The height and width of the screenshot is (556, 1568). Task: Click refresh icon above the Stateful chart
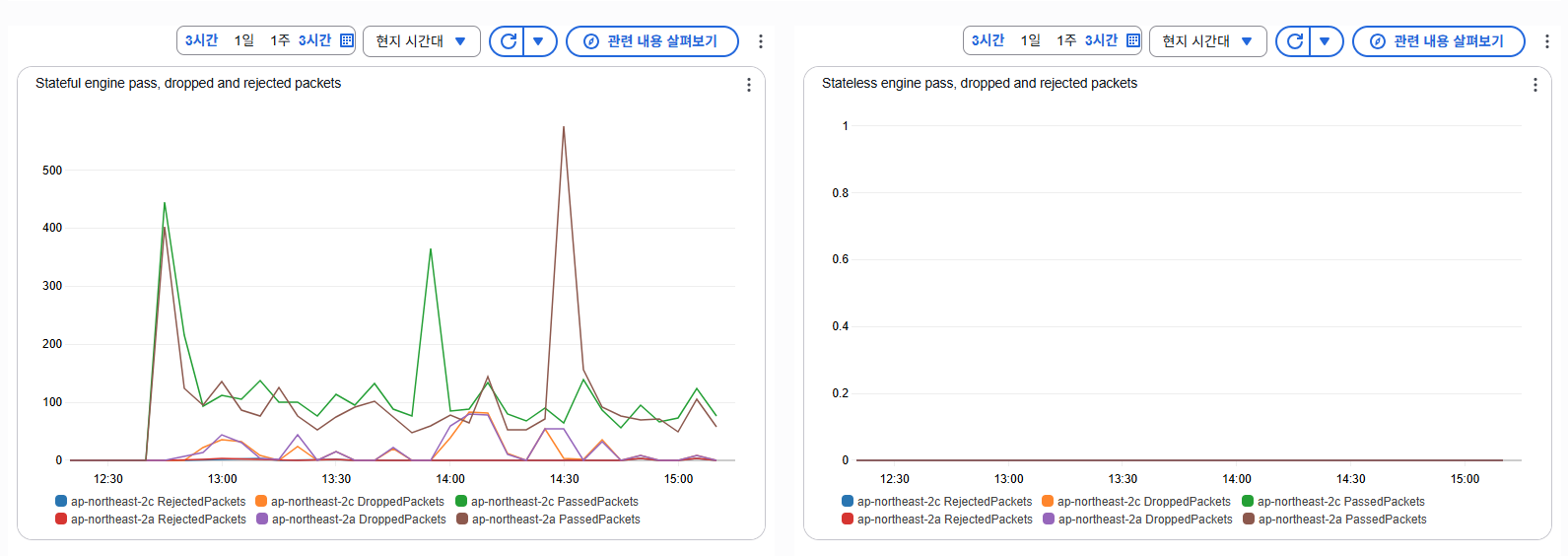(x=509, y=41)
